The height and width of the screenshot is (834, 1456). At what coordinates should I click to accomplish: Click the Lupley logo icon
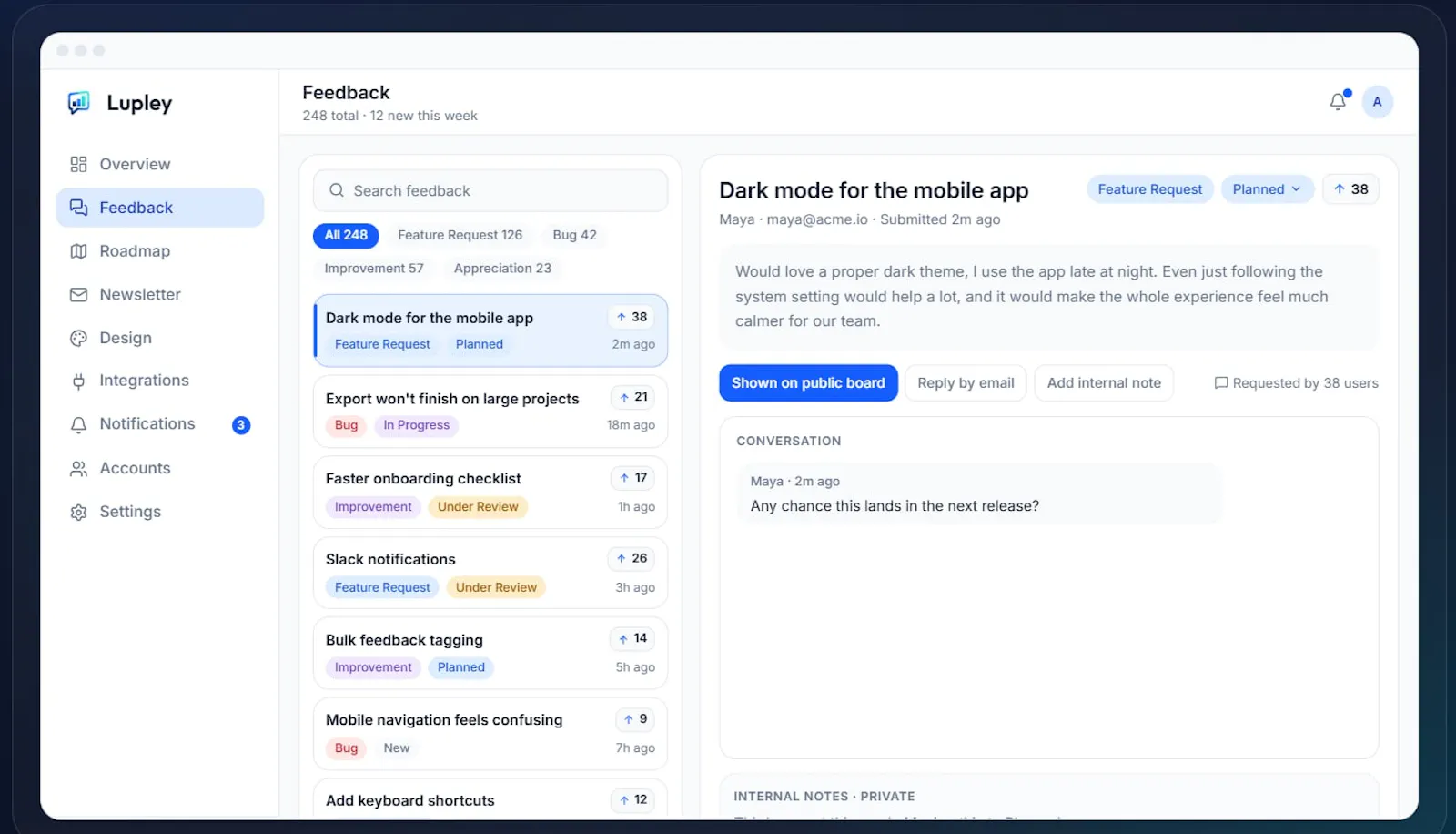[x=79, y=103]
